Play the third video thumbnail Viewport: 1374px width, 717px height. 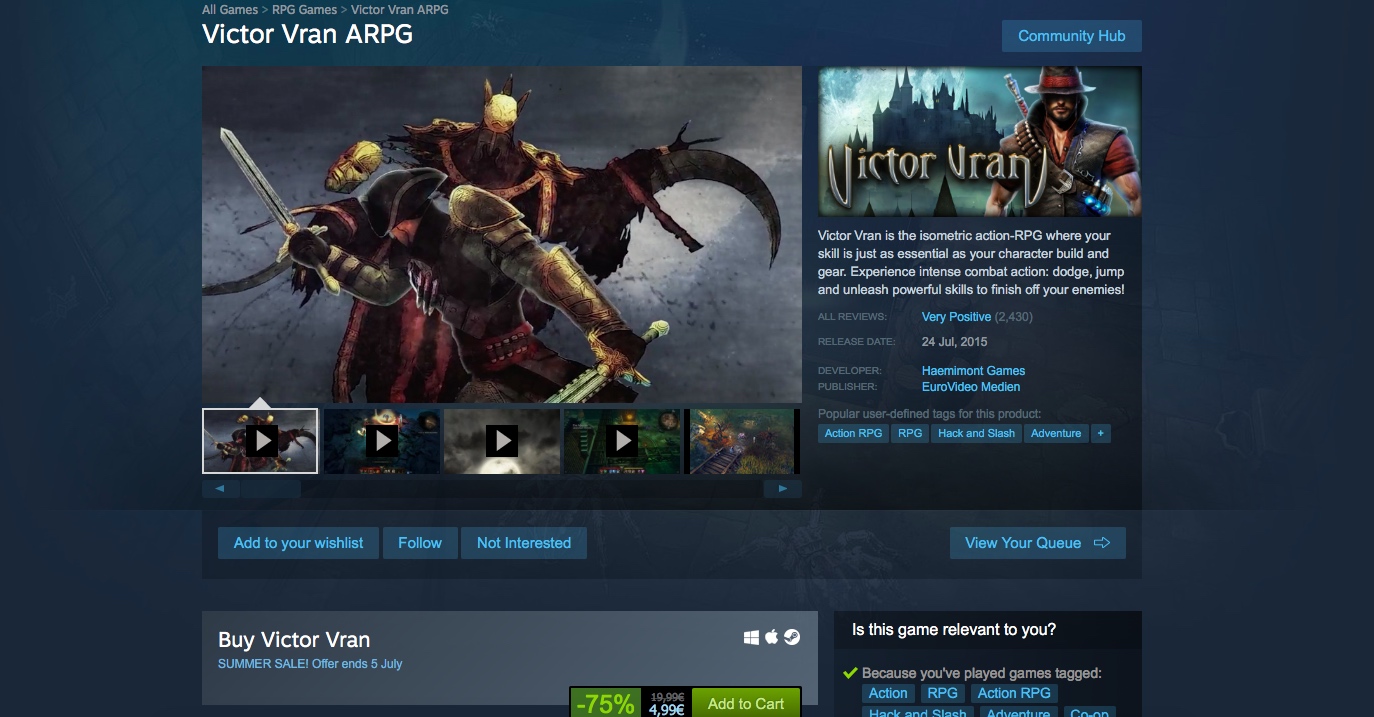502,440
